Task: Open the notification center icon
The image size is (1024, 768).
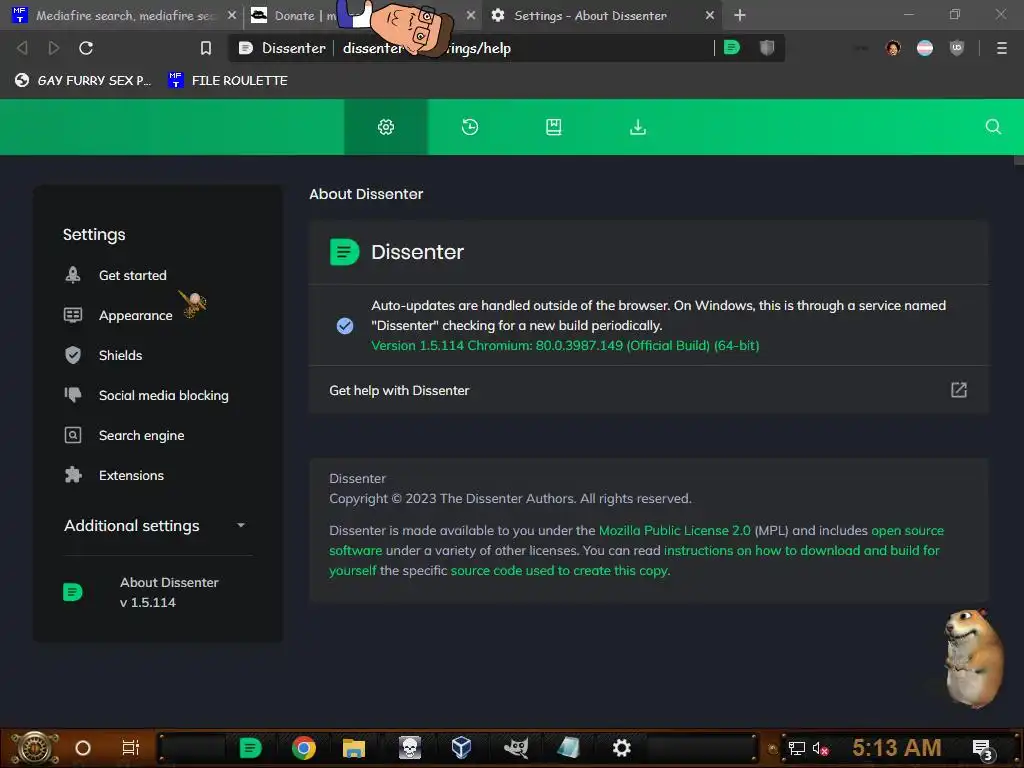Action: tap(983, 749)
